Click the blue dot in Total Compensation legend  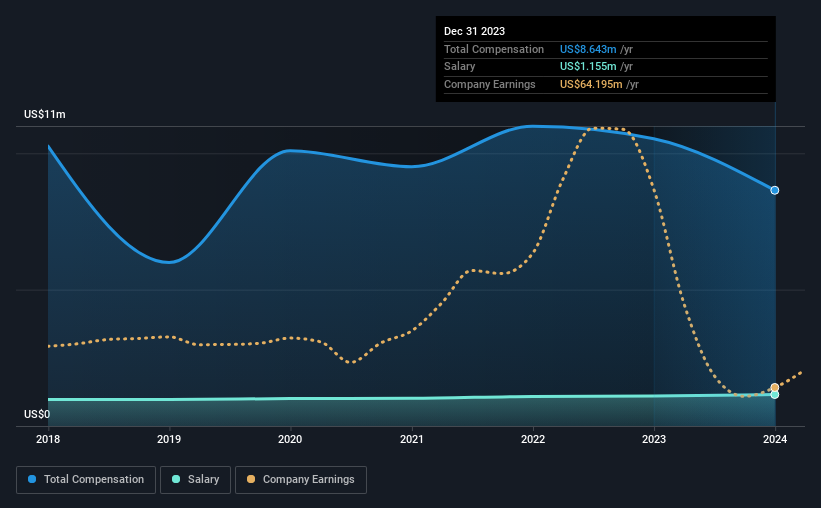click(32, 479)
